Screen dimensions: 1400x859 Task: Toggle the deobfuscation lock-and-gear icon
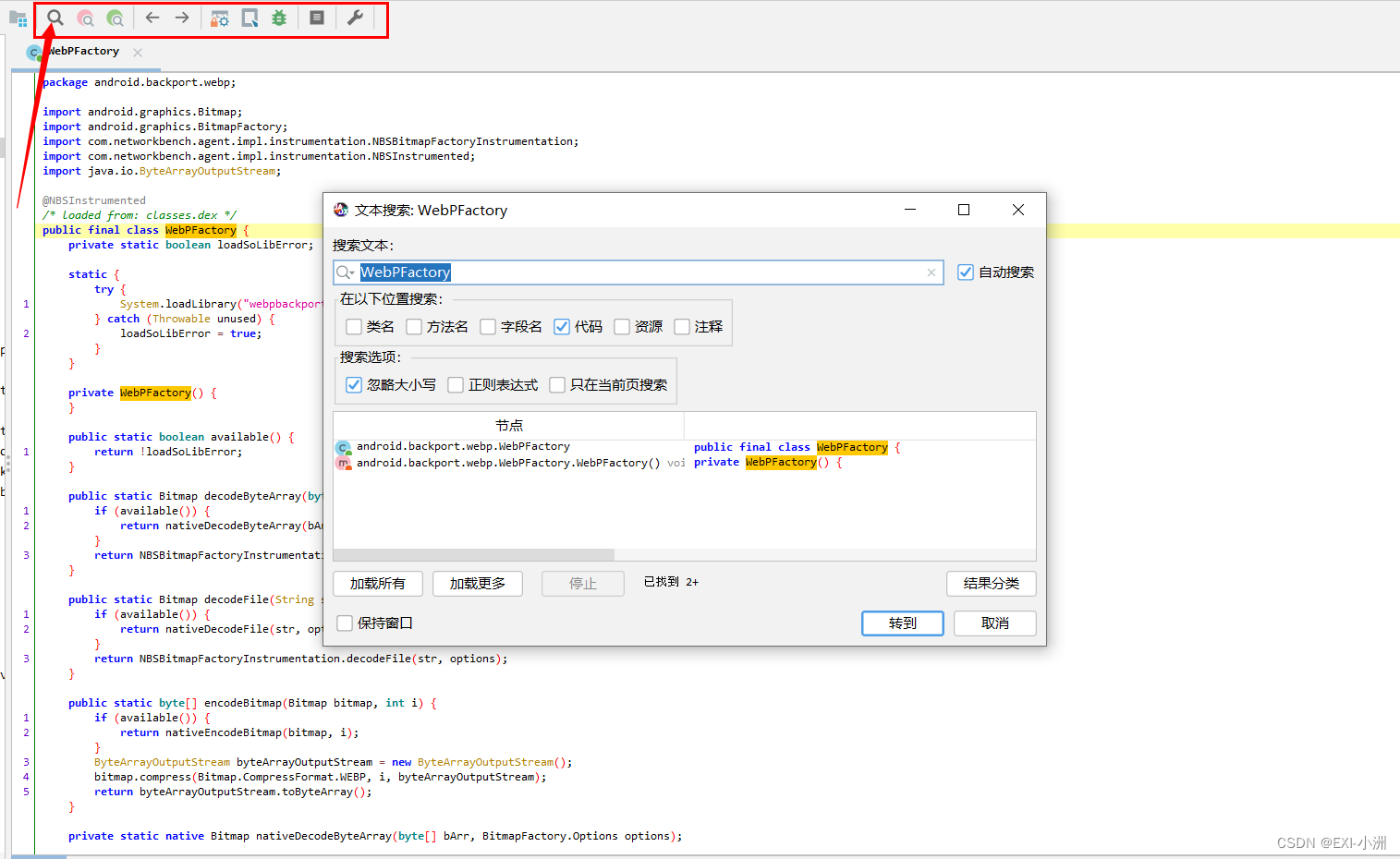coord(220,18)
